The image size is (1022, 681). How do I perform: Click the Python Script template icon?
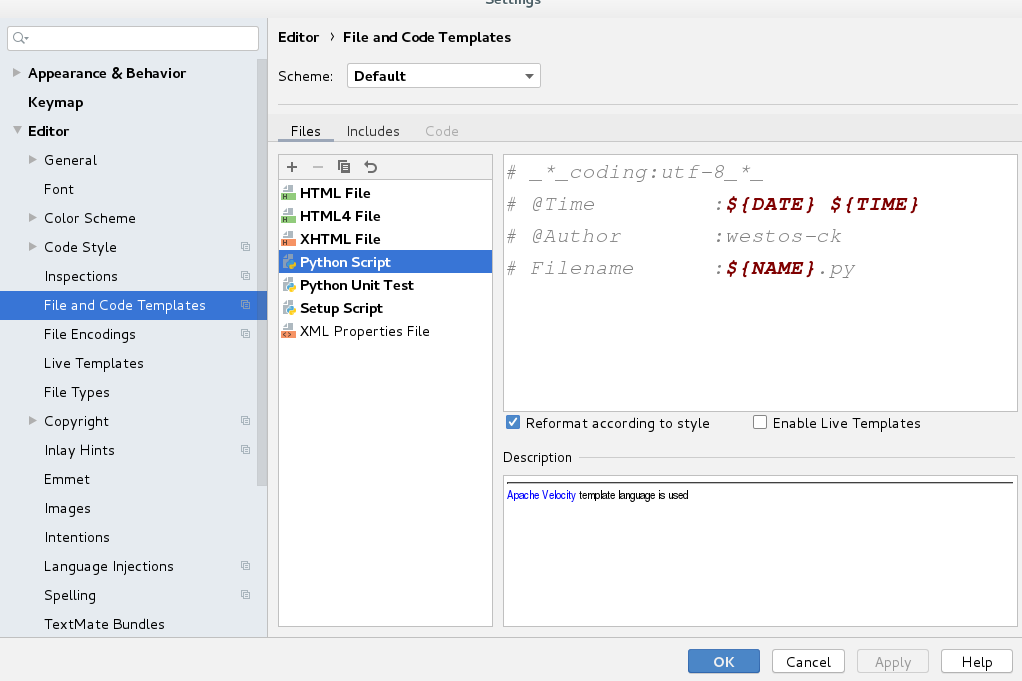click(x=289, y=262)
